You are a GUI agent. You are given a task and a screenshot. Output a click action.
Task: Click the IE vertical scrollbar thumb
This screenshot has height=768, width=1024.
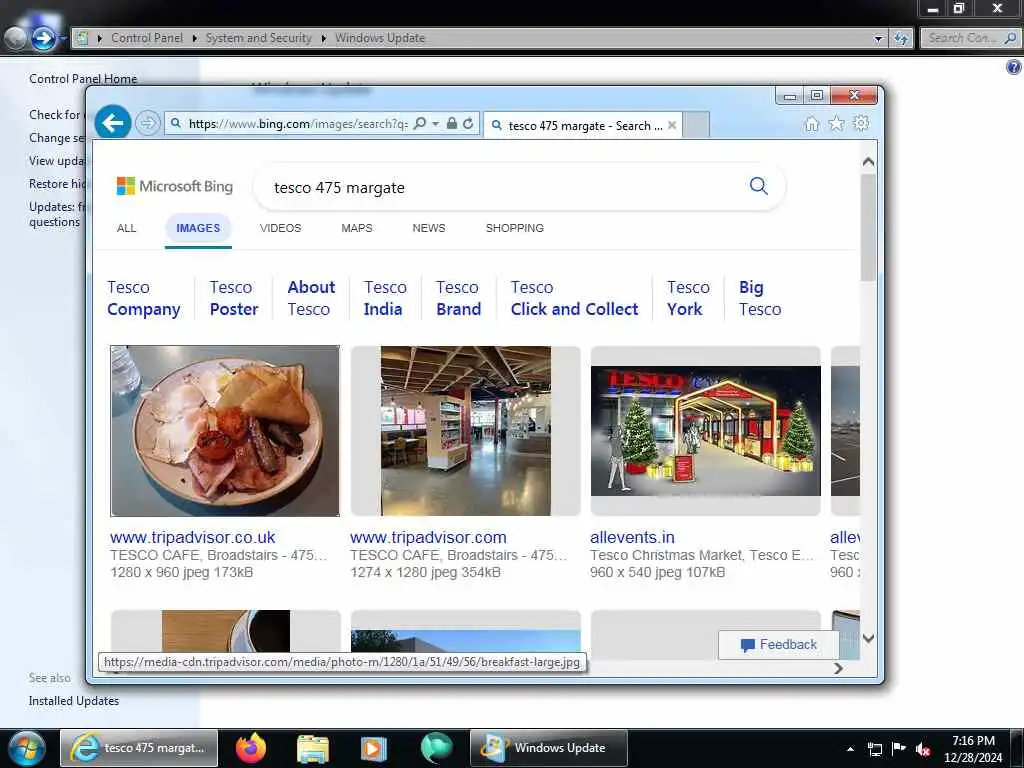pos(868,227)
